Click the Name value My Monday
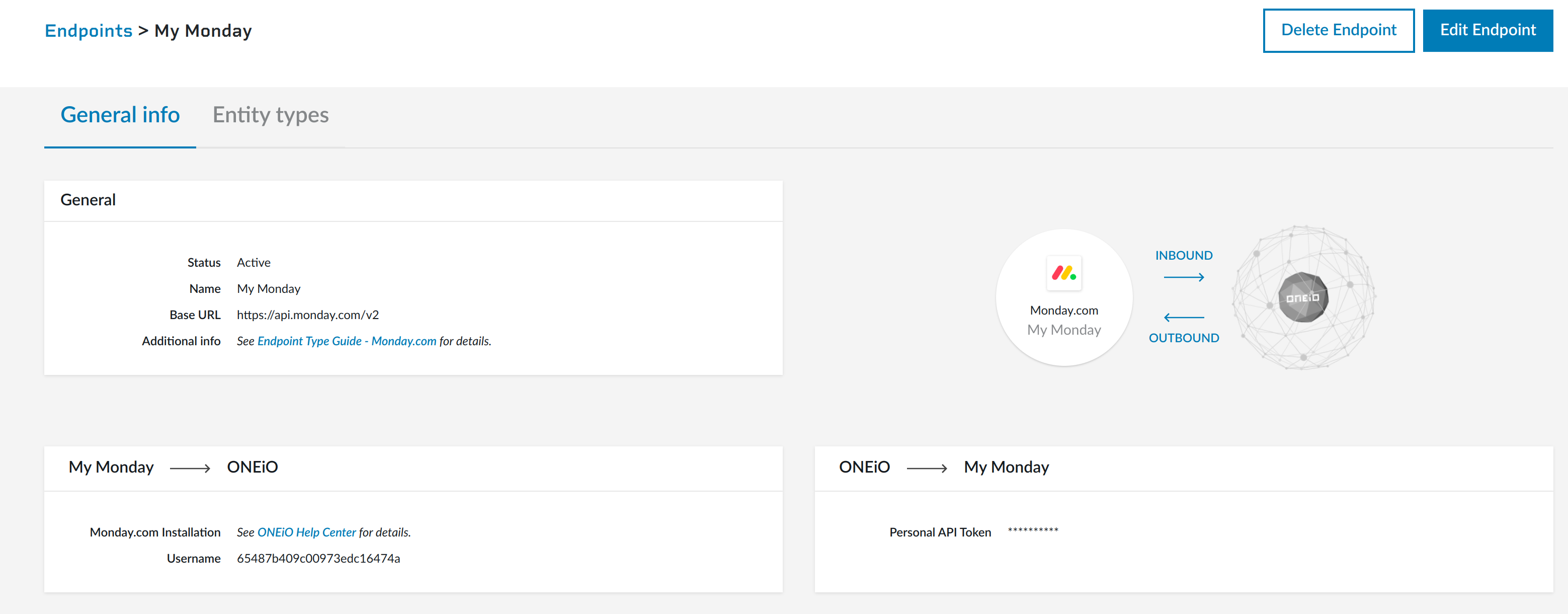This screenshot has width=1568, height=614. click(x=269, y=289)
